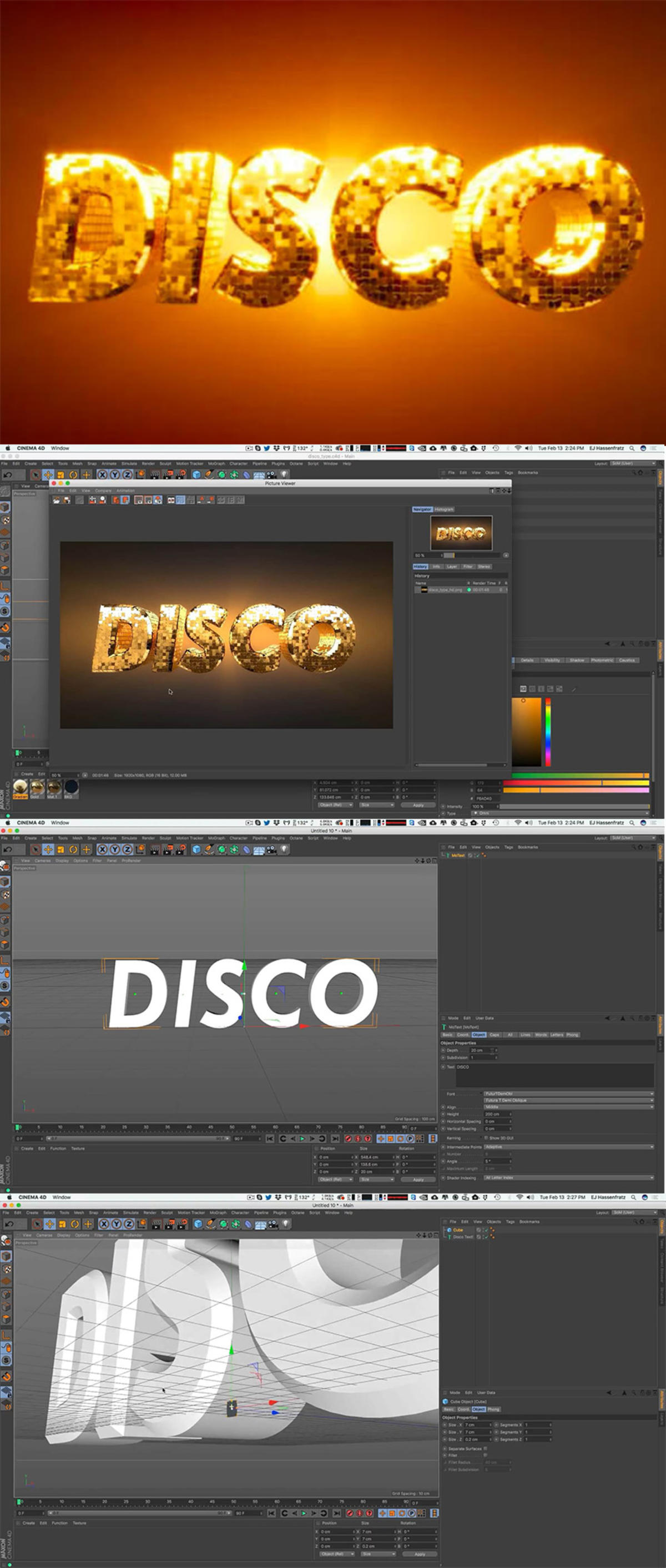Image resolution: width=666 pixels, height=1568 pixels.
Task: Click the Floor environment icon in the Cube scene toolbar
Action: click(x=259, y=1223)
